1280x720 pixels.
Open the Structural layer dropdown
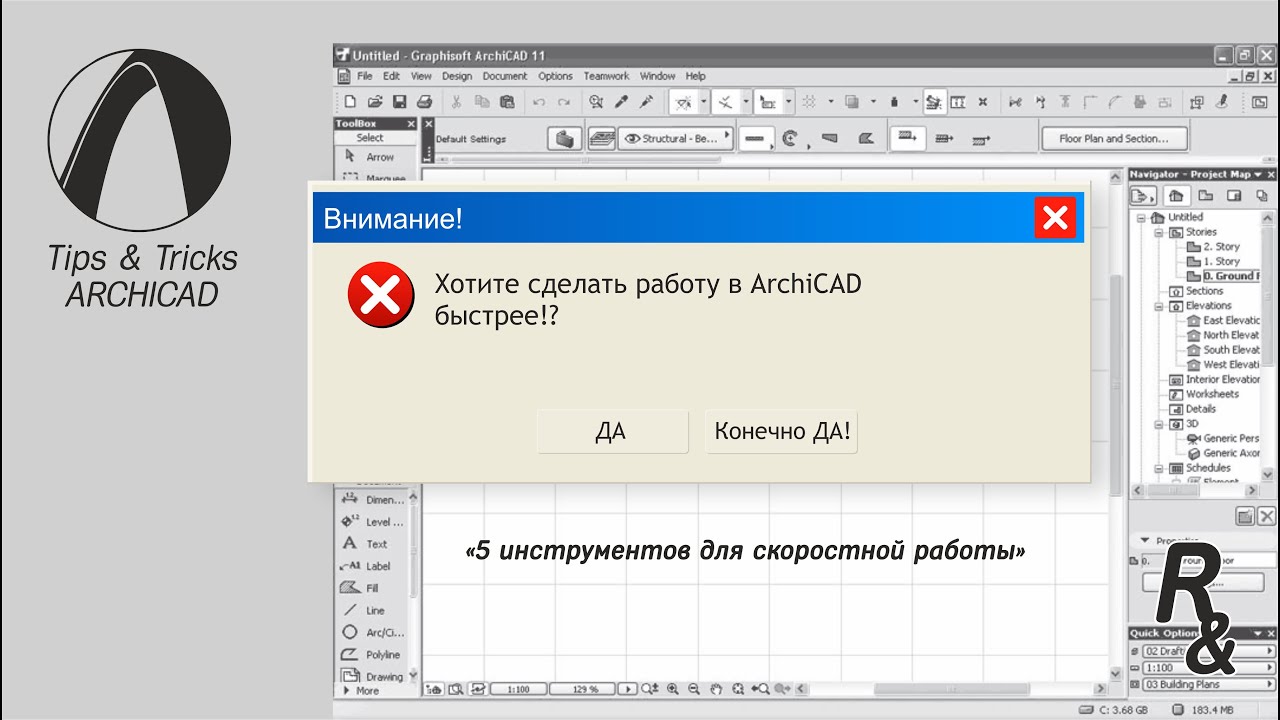click(676, 139)
